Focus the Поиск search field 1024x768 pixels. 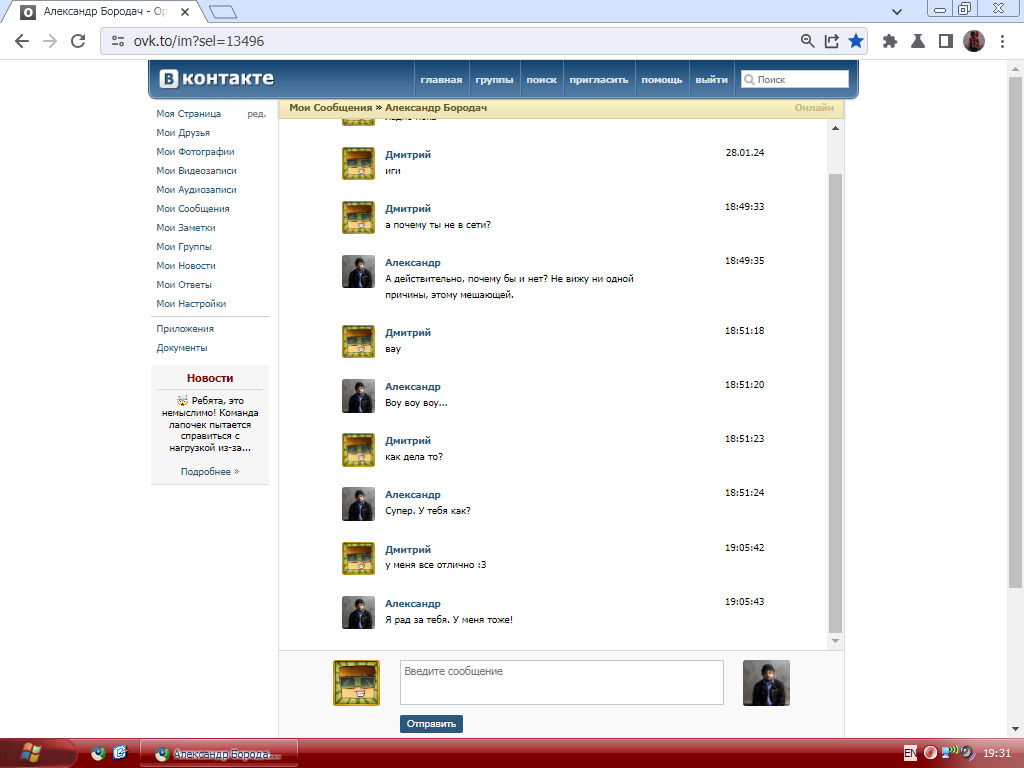(x=794, y=79)
